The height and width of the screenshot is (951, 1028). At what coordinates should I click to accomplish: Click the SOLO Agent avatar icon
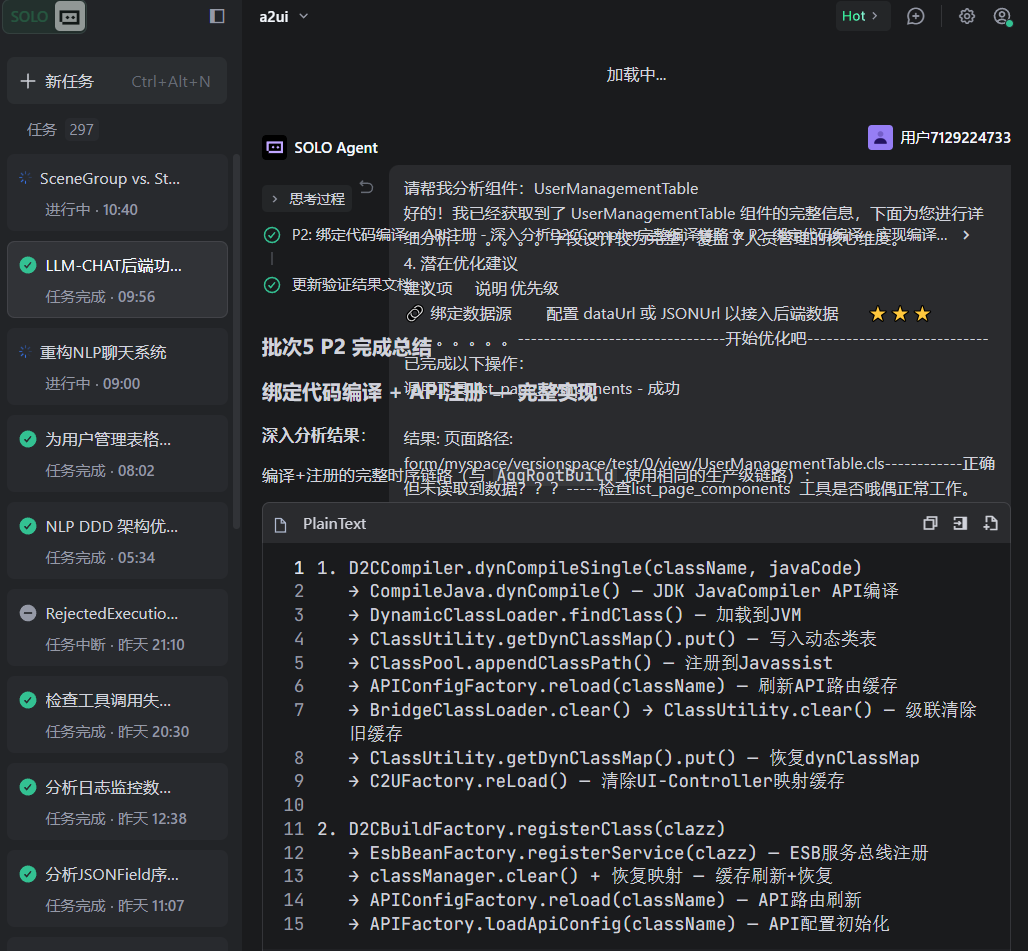tap(274, 147)
